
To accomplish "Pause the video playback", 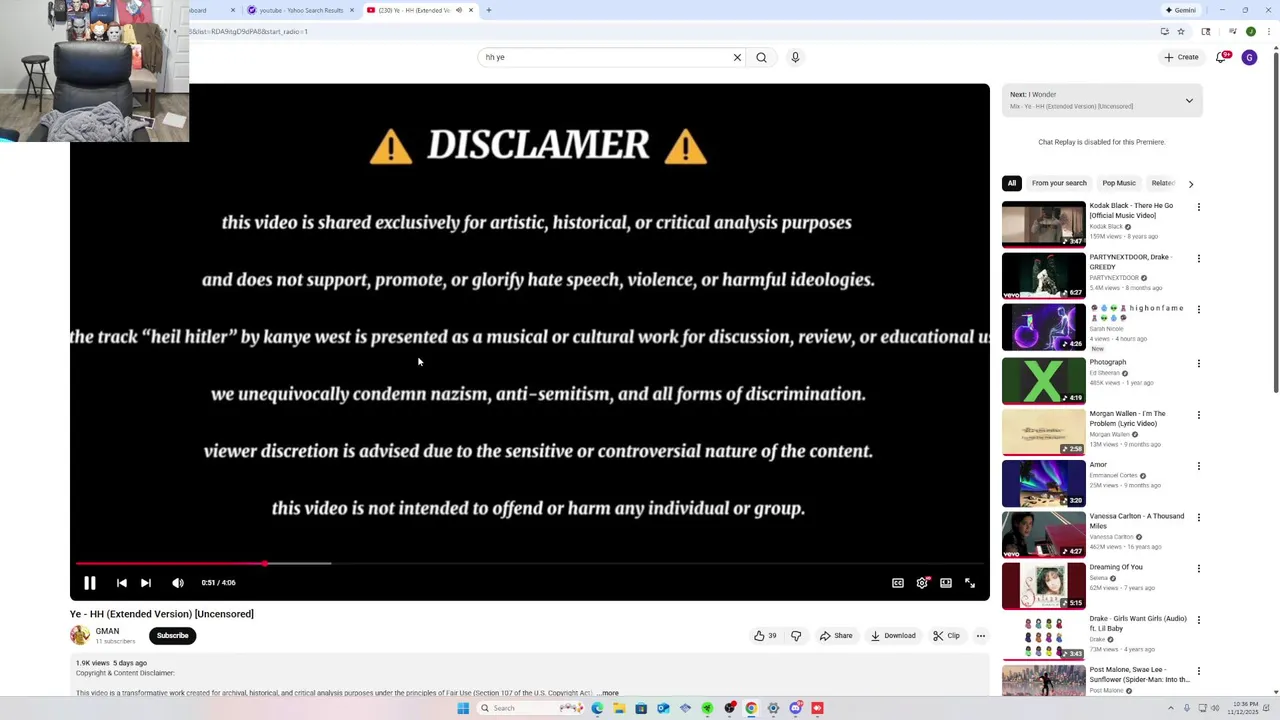I will tap(89, 583).
